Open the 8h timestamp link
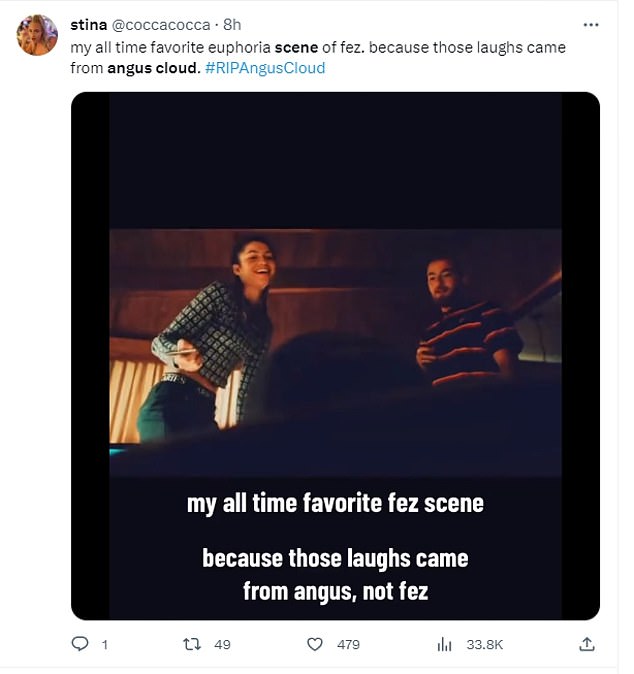The height and width of the screenshot is (674, 634). pos(232,24)
